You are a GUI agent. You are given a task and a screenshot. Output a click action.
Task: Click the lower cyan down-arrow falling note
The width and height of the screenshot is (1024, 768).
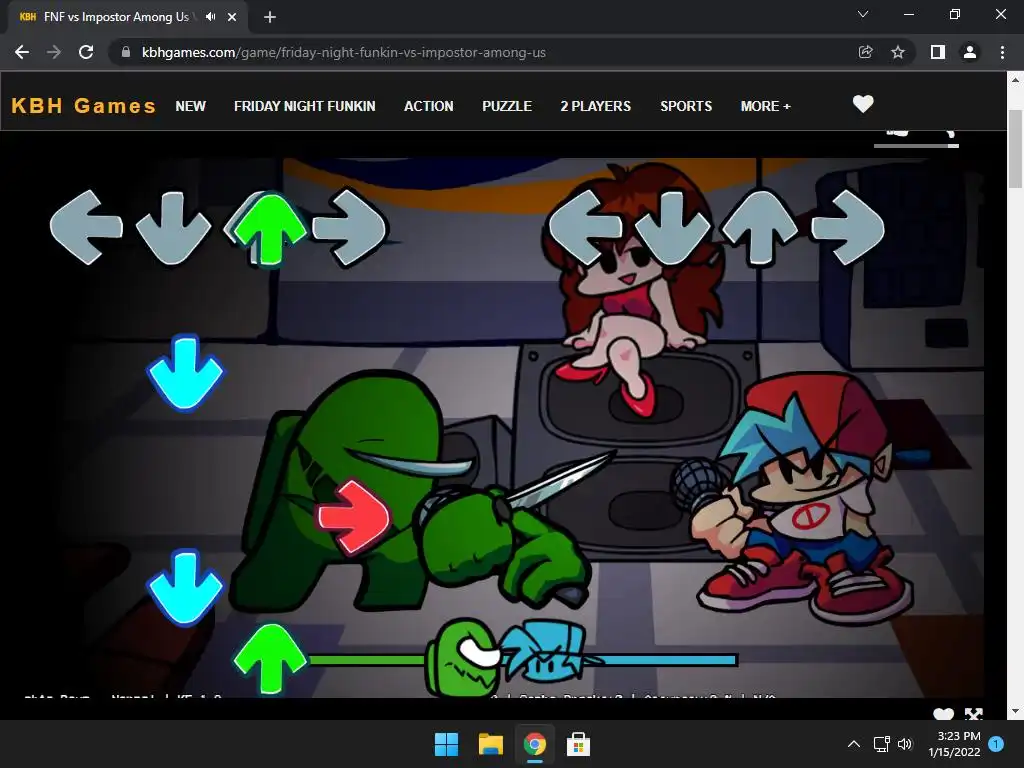tap(185, 587)
